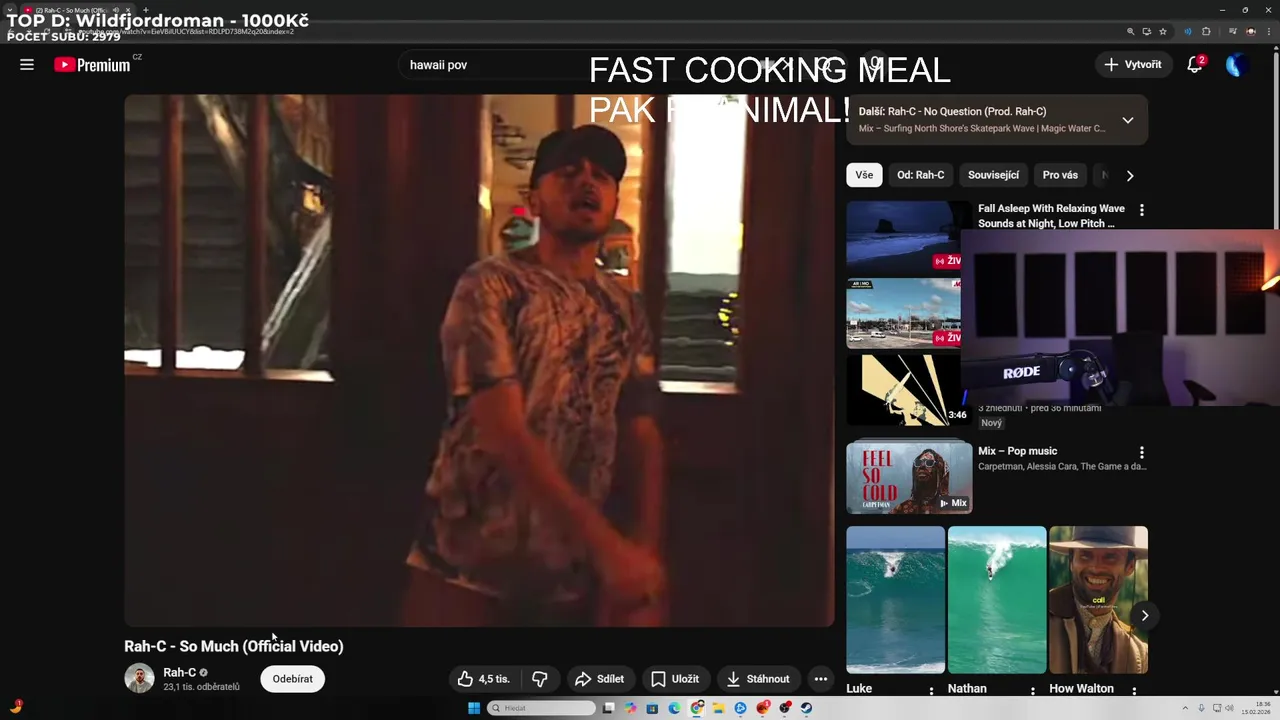Open the browser extensions puzzle icon
Viewport: 1280px width, 720px height.
click(1207, 31)
